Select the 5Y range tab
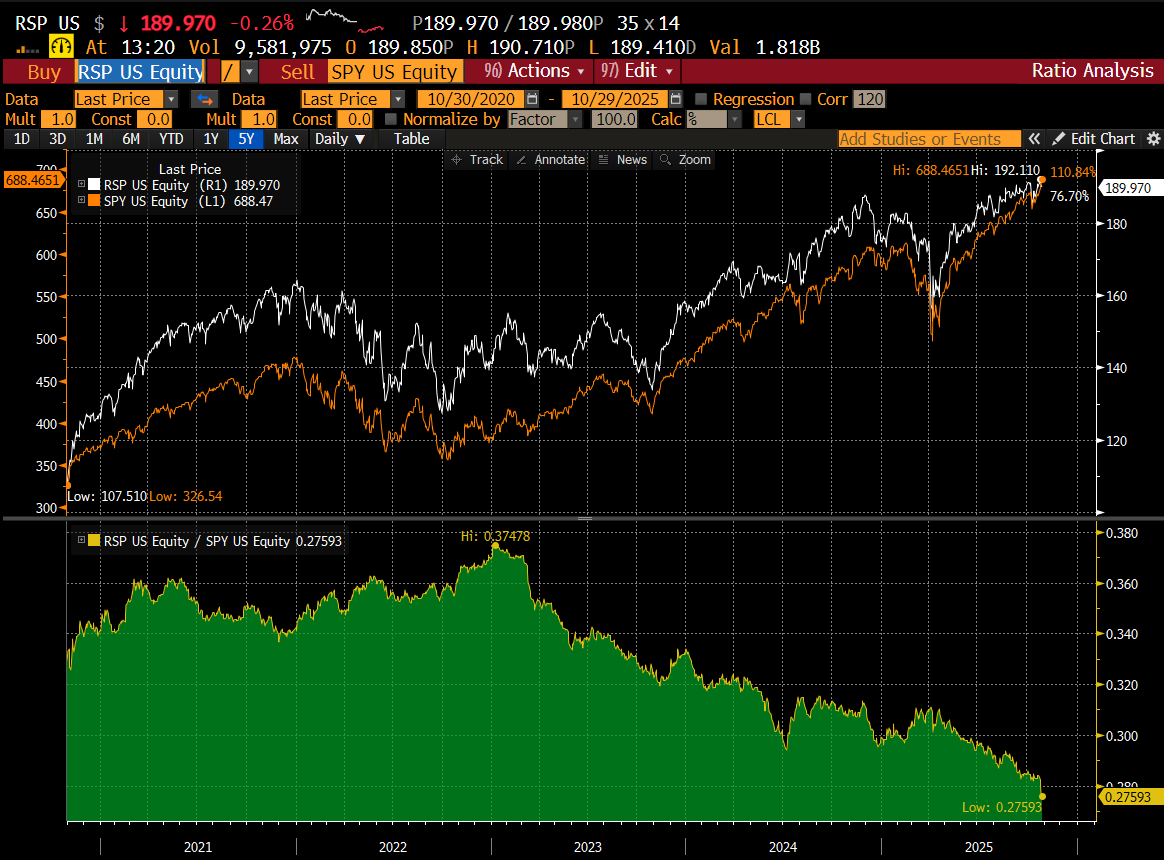This screenshot has width=1164, height=860. point(246,139)
